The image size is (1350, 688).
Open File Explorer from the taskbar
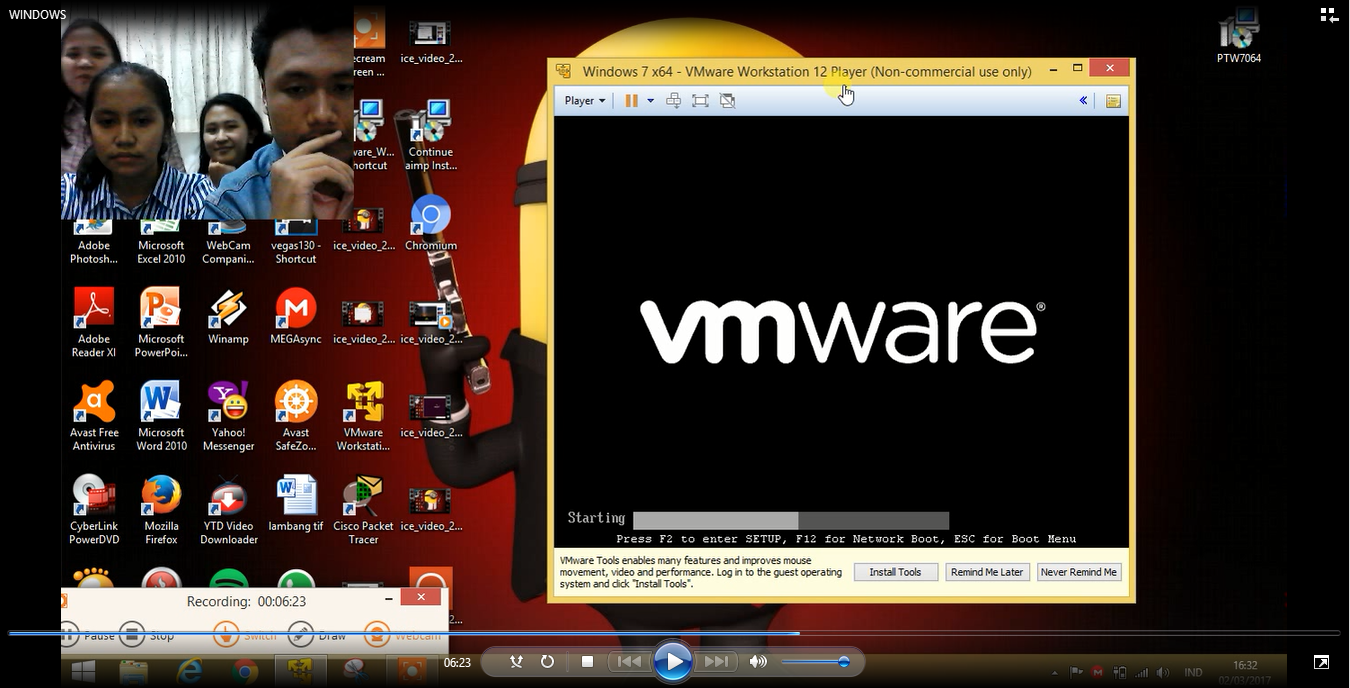pos(133,669)
